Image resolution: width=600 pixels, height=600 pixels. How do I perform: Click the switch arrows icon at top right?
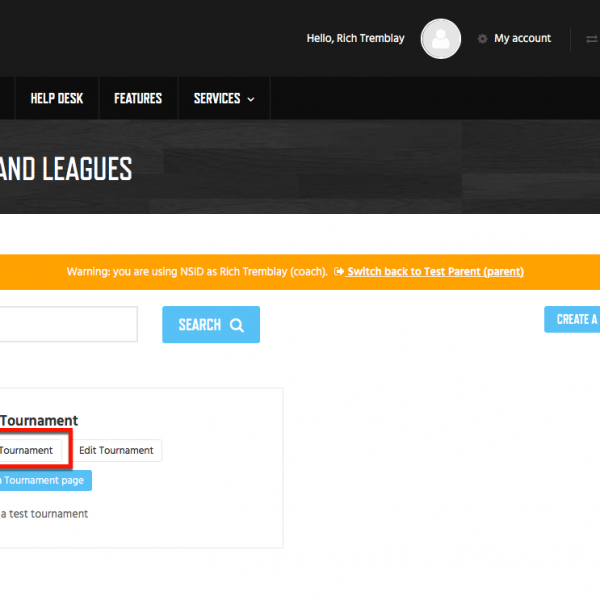coord(592,39)
